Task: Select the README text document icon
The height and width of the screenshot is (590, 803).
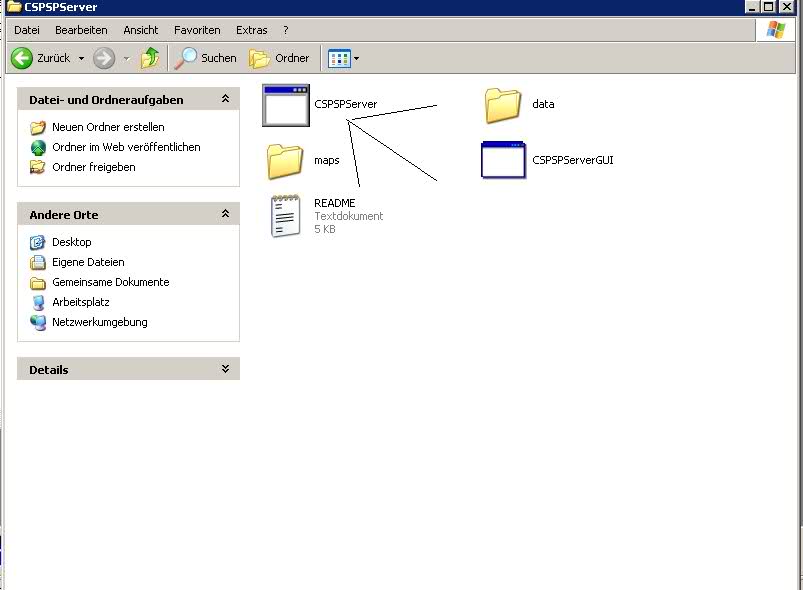Action: coord(285,216)
